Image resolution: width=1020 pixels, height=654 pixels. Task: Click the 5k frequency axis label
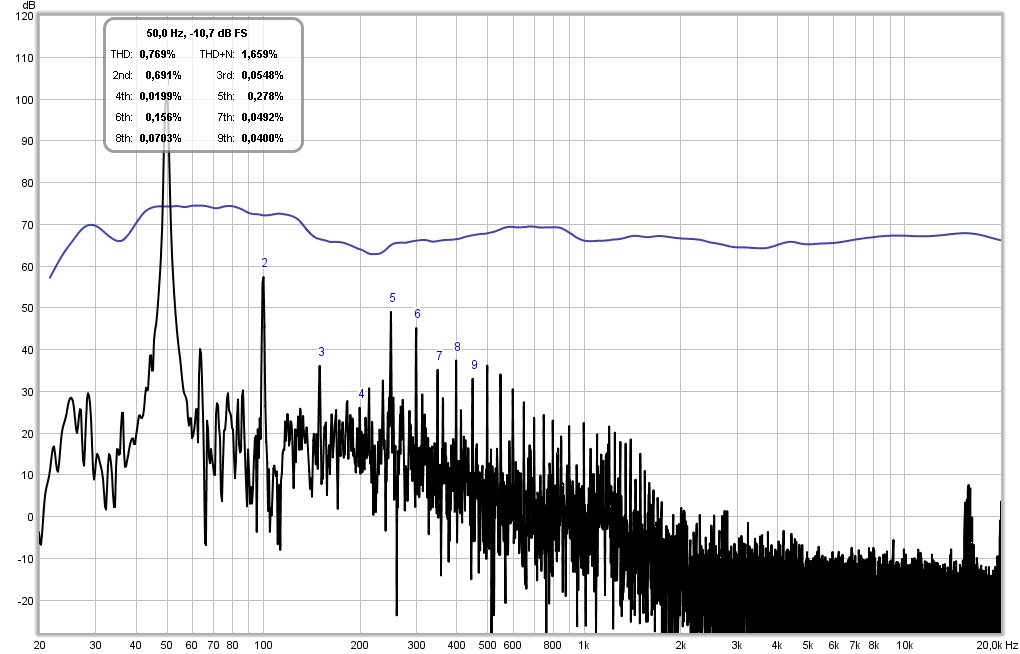click(x=808, y=646)
